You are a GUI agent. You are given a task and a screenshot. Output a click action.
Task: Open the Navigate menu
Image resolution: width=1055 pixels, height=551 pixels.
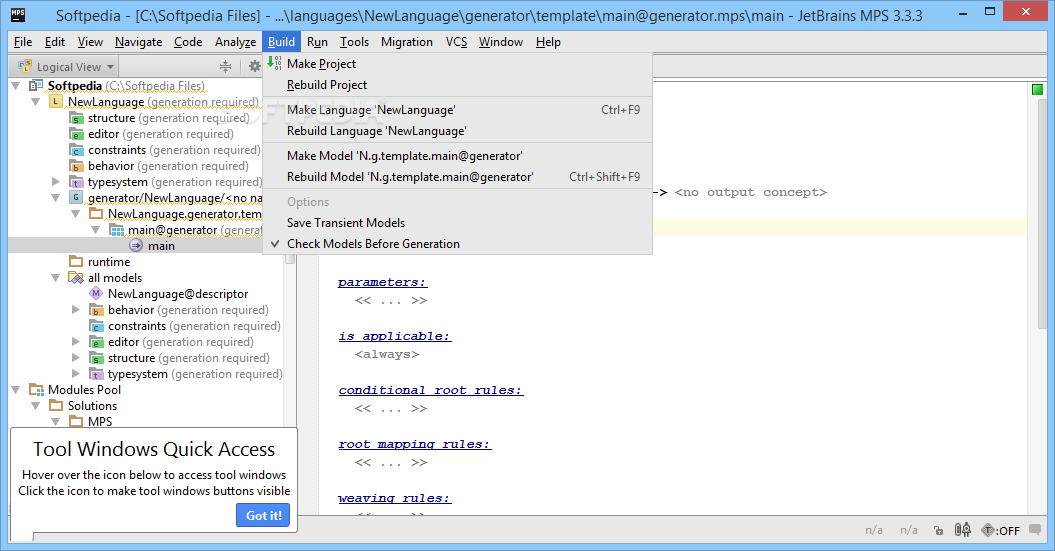coord(139,42)
